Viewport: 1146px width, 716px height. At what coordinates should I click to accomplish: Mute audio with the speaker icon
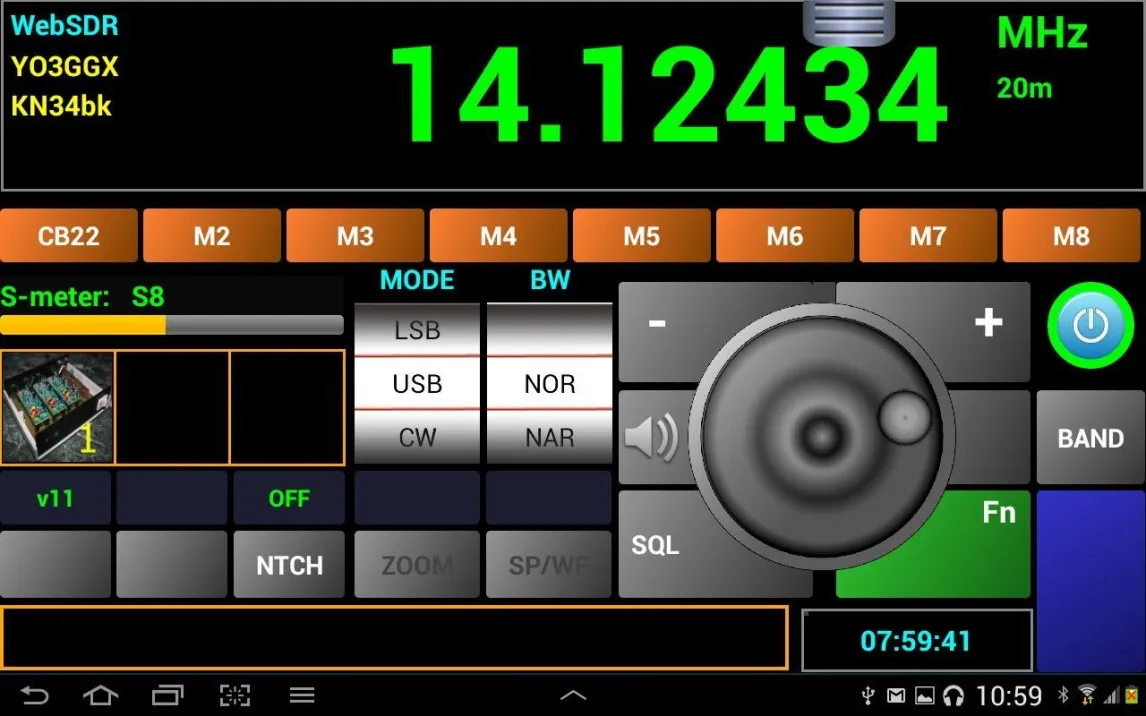click(x=650, y=437)
